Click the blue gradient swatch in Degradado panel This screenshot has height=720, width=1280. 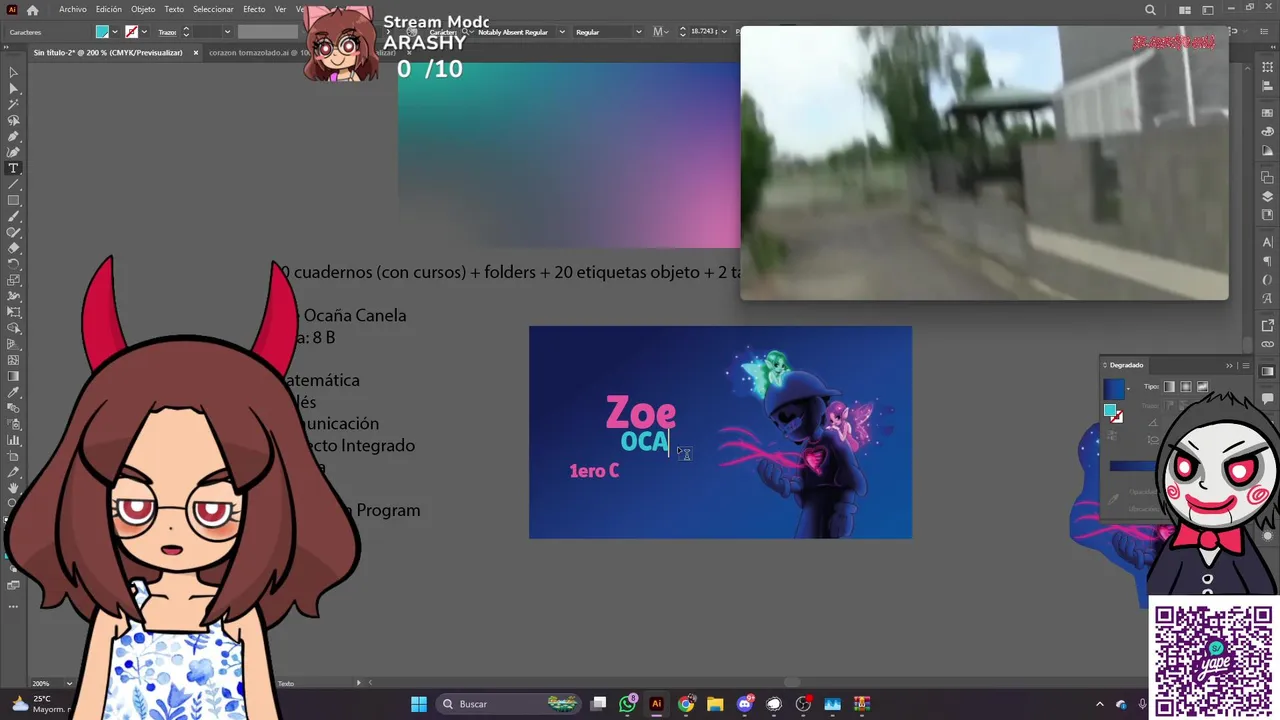(x=1114, y=388)
